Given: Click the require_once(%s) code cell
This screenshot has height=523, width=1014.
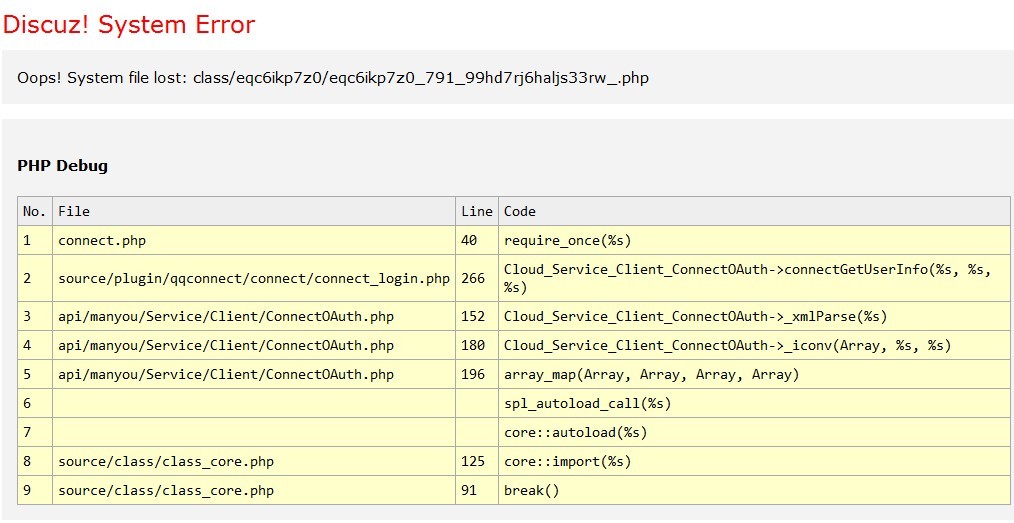Looking at the screenshot, I should 567,240.
